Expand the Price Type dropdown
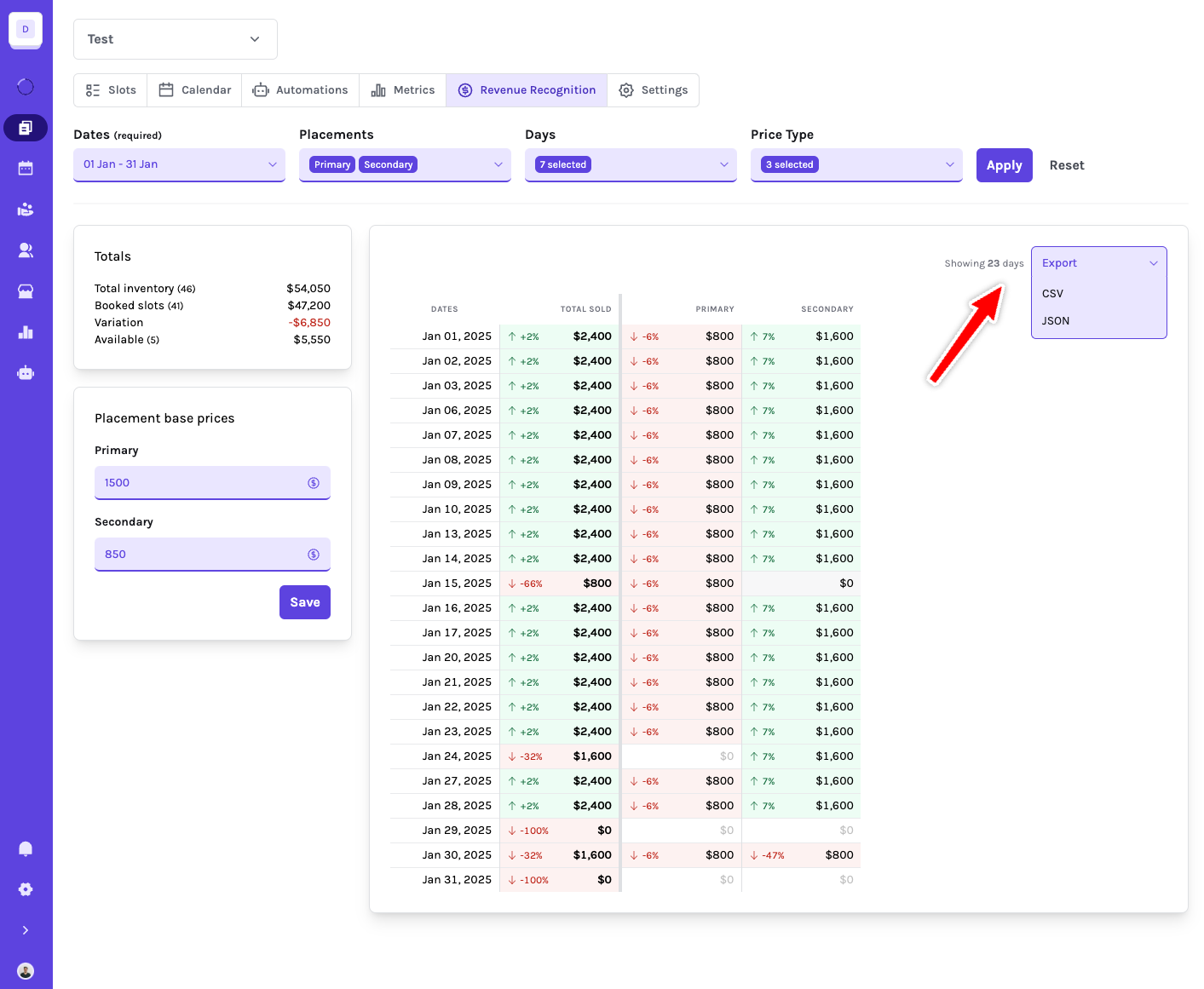This screenshot has width=1204, height=989. [x=856, y=164]
